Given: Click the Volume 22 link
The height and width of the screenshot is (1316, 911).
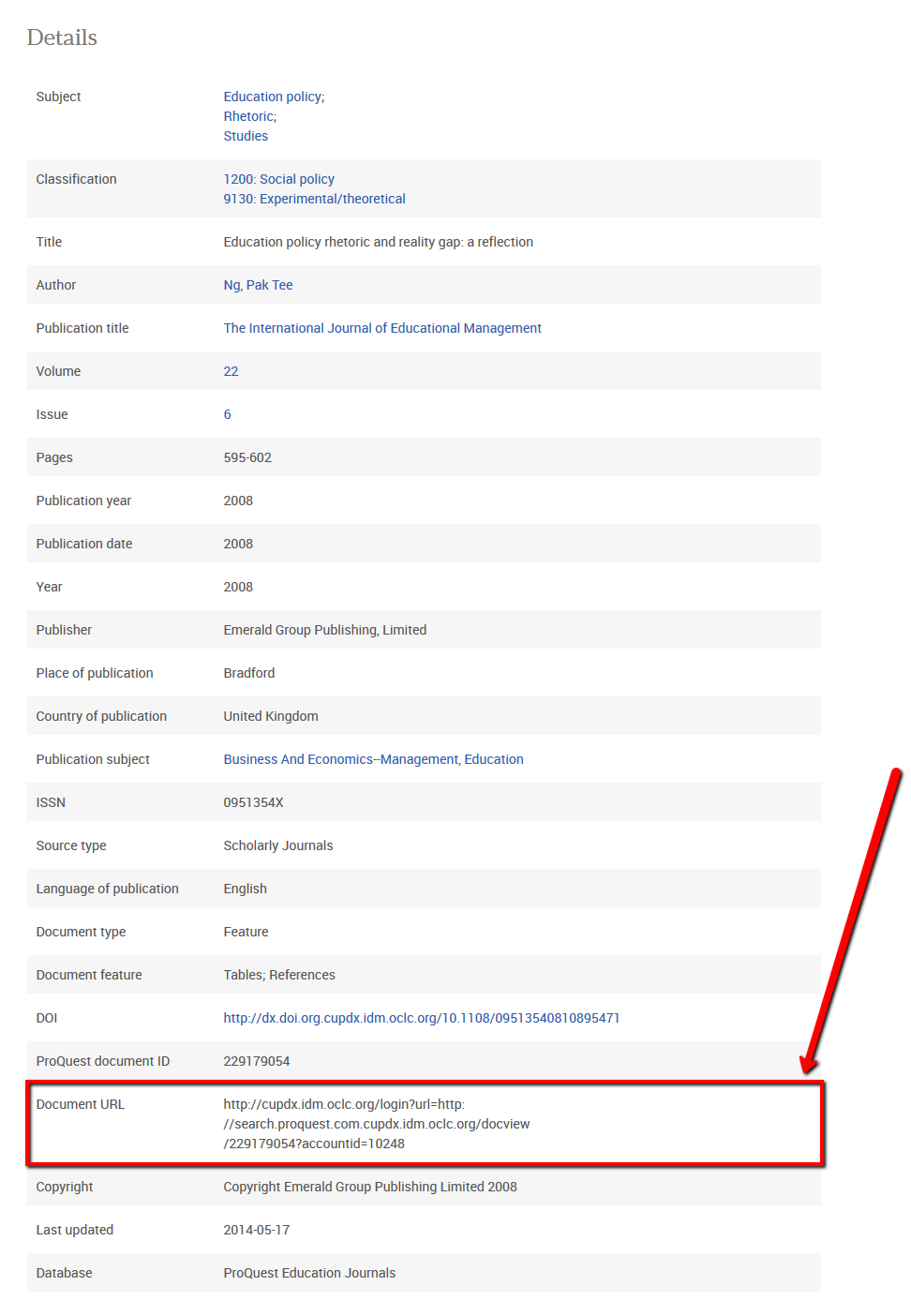Looking at the screenshot, I should [x=231, y=370].
